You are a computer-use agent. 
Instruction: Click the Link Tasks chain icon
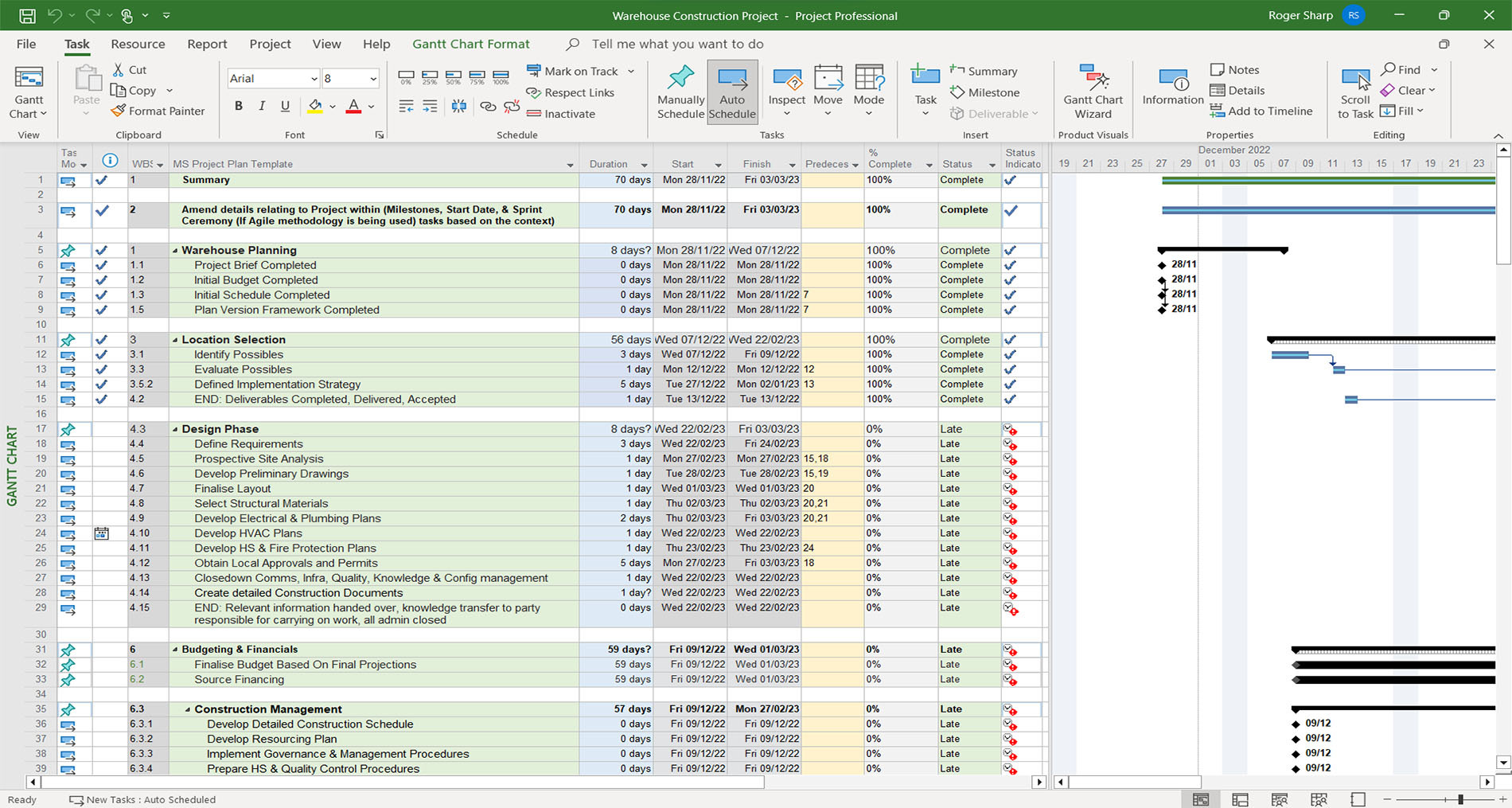pyautogui.click(x=488, y=106)
